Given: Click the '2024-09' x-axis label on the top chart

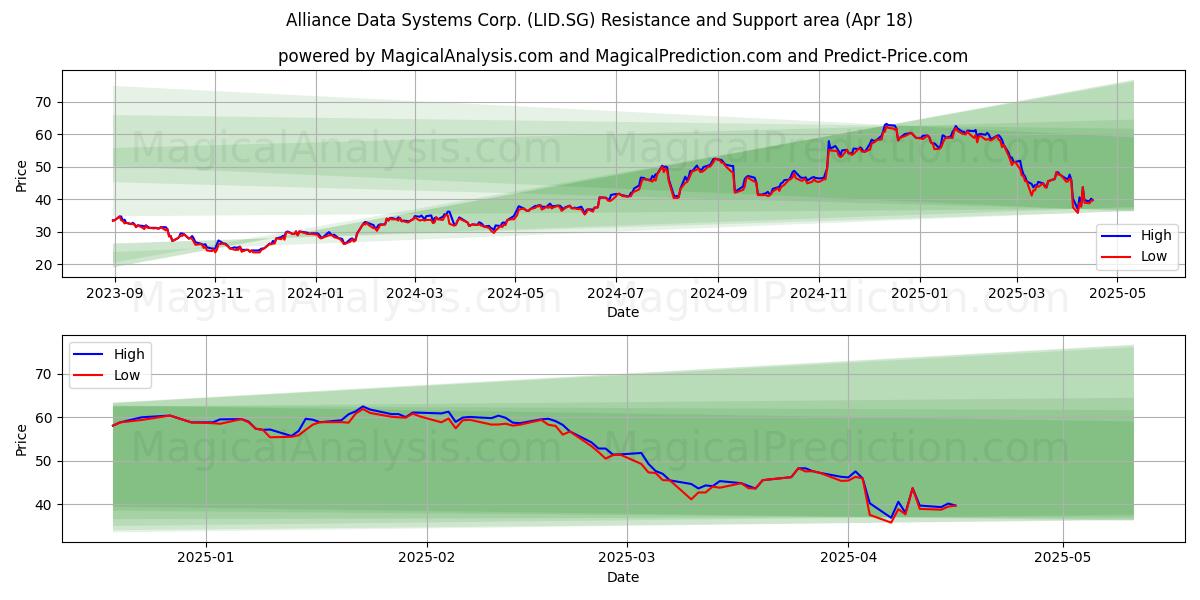Looking at the screenshot, I should coord(717,294).
